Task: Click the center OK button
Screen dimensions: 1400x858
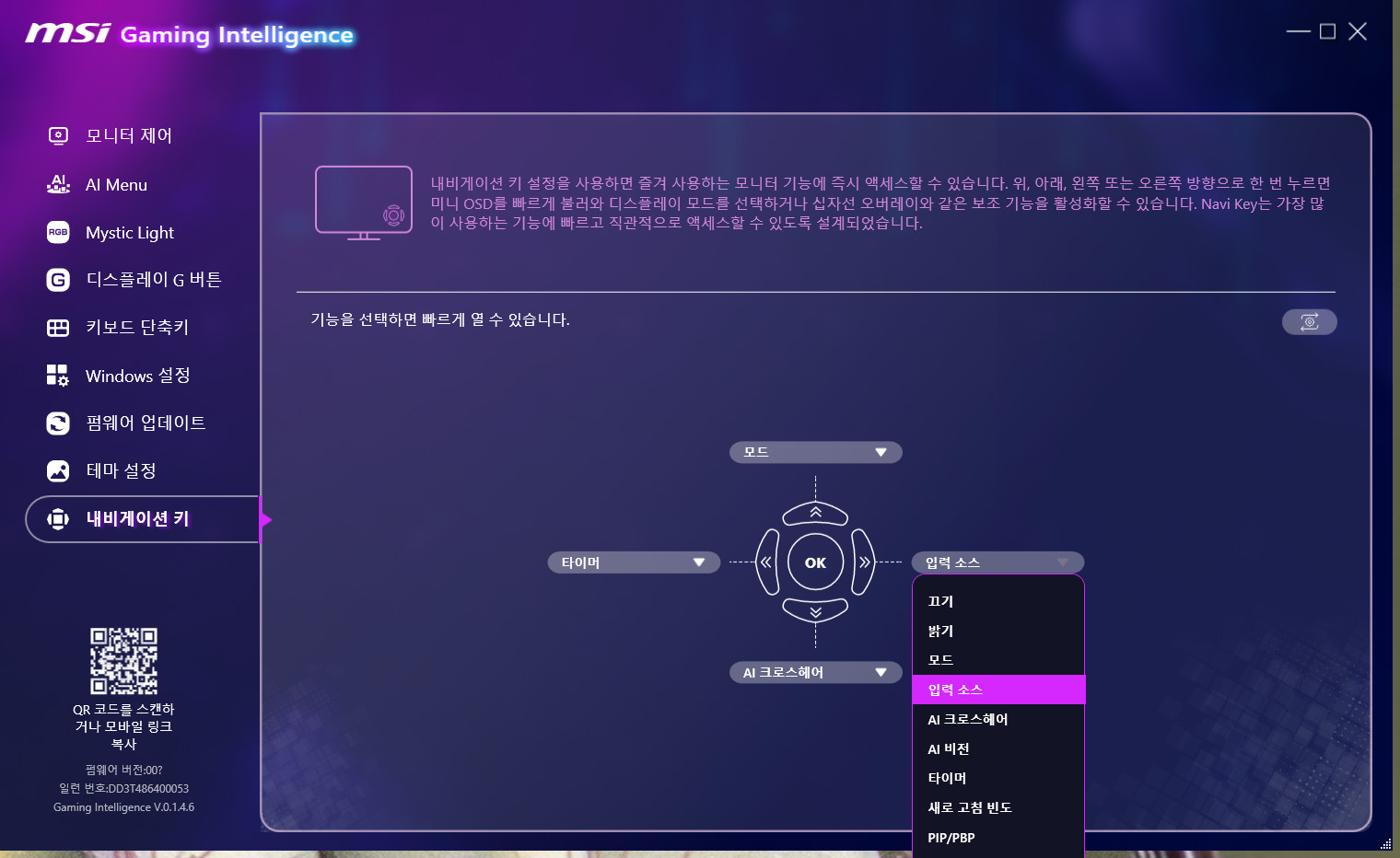Action: pos(815,562)
